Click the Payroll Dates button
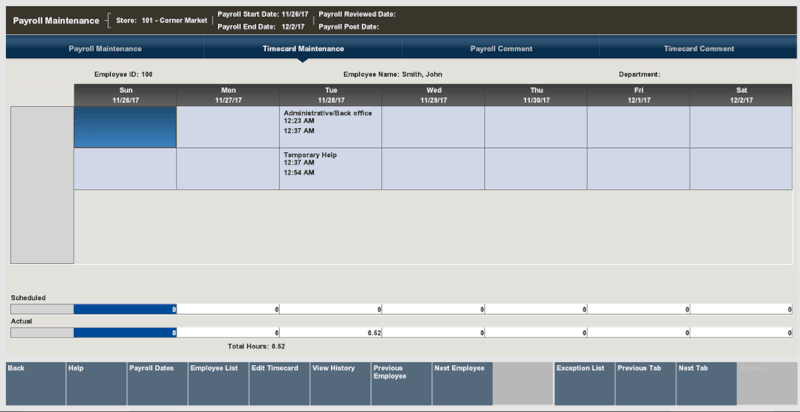The width and height of the screenshot is (800, 412). coord(158,383)
